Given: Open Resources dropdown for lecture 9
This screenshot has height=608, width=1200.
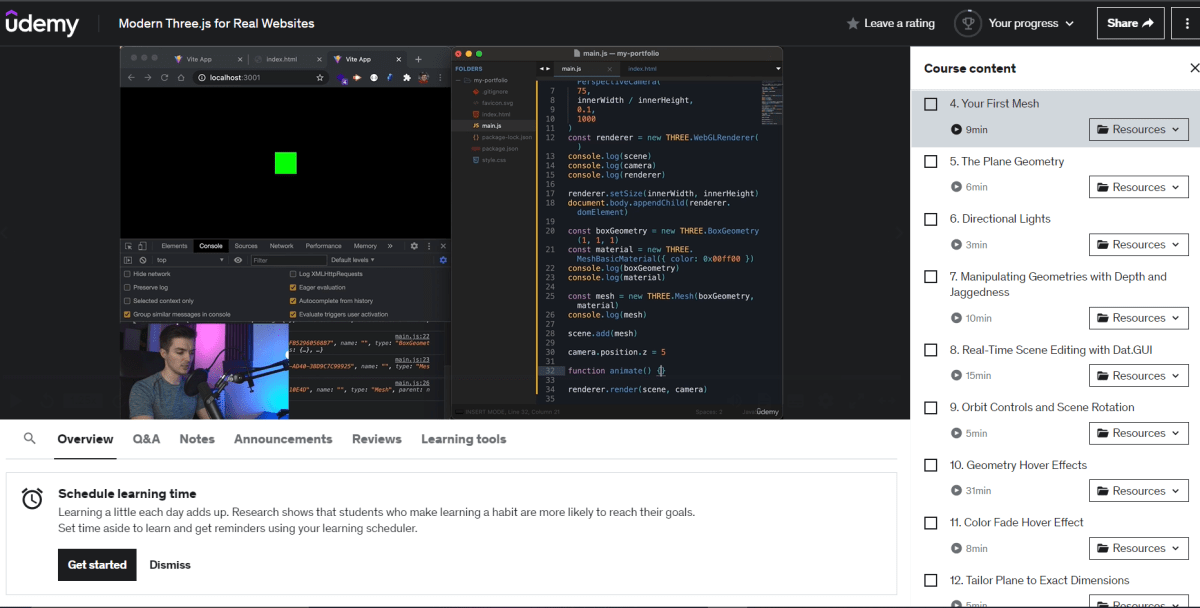Looking at the screenshot, I should pos(1138,433).
